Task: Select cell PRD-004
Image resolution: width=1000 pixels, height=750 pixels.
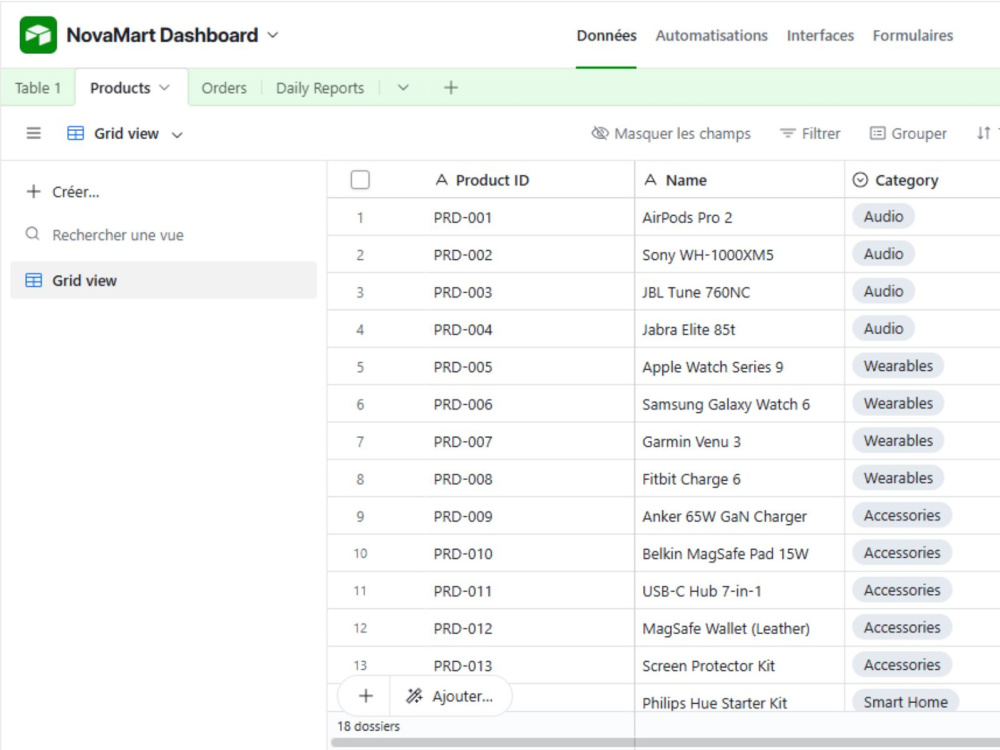Action: click(x=529, y=330)
